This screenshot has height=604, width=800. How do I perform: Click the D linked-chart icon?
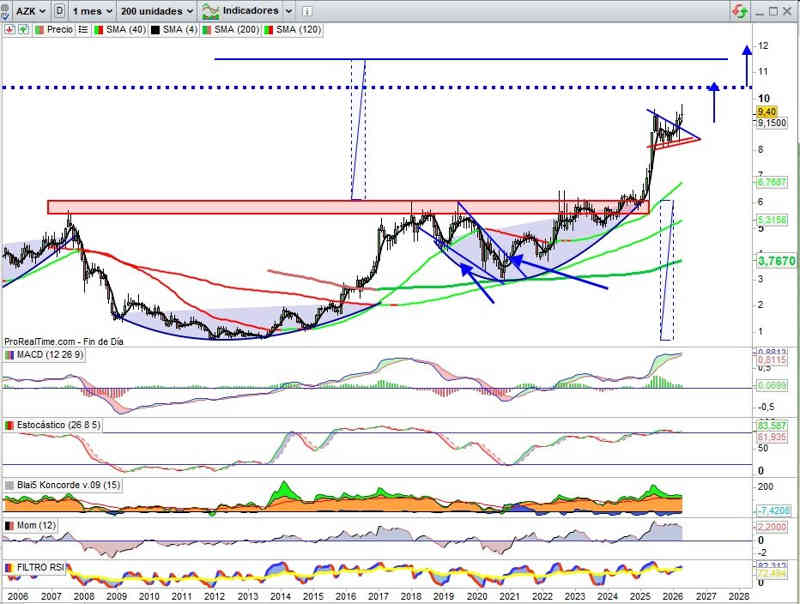click(60, 10)
